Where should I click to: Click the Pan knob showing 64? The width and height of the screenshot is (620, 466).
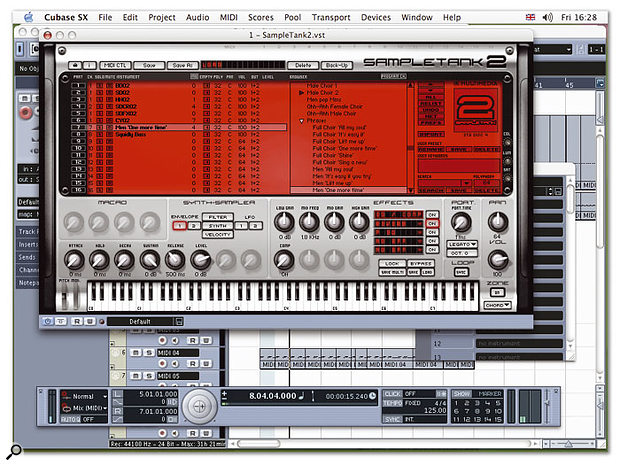click(497, 222)
